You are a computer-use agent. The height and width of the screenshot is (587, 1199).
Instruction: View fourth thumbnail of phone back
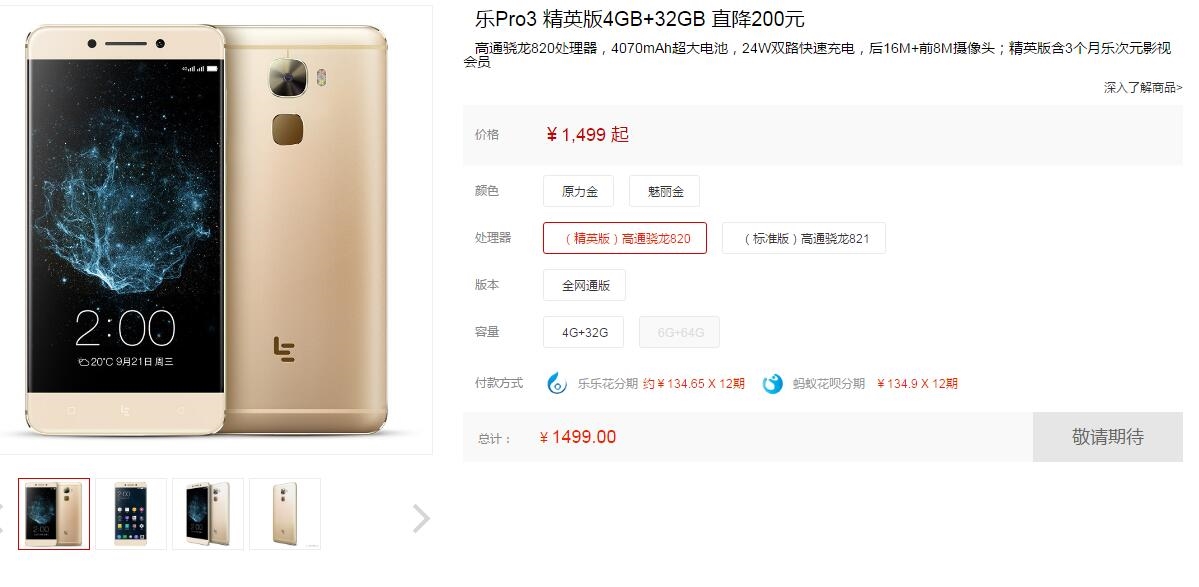pyautogui.click(x=285, y=514)
